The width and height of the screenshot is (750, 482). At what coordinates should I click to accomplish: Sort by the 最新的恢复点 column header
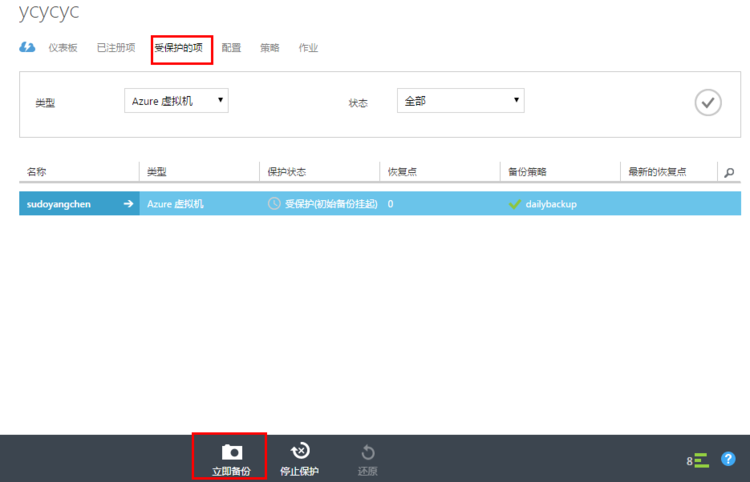tap(657, 172)
